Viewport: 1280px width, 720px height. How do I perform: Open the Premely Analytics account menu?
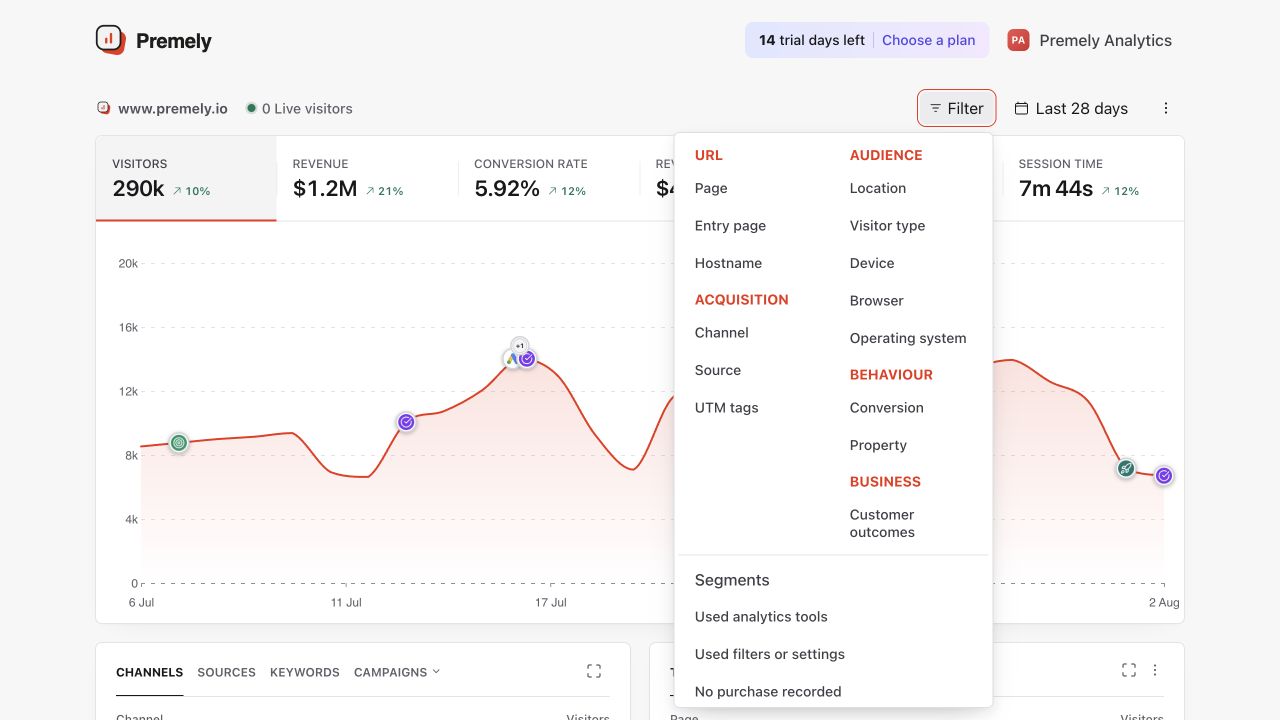[1090, 40]
